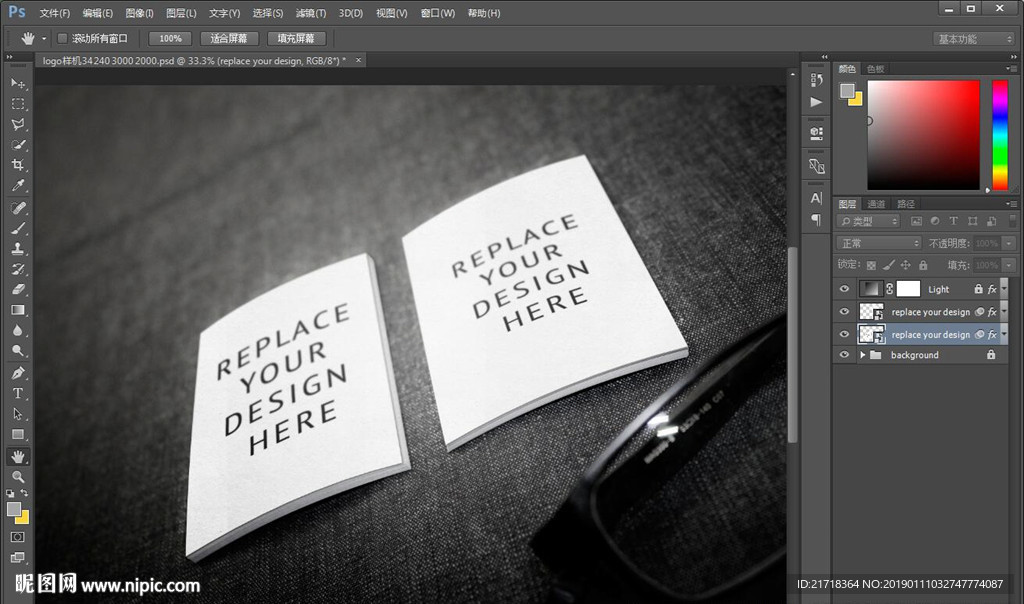The height and width of the screenshot is (604, 1024).
Task: Expand the background layer group
Action: click(x=862, y=355)
